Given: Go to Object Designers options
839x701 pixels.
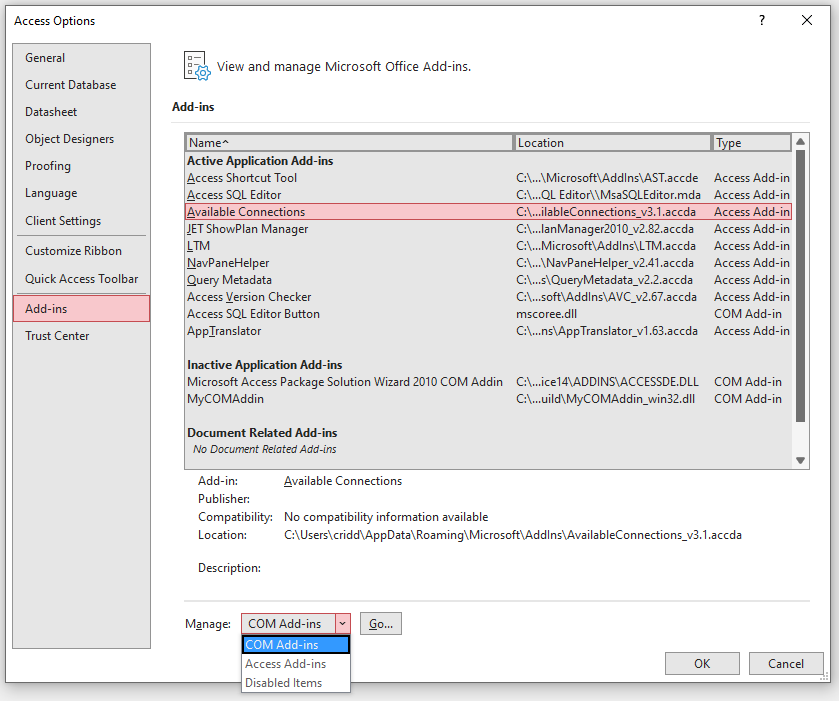Looking at the screenshot, I should pyautogui.click(x=81, y=139).
